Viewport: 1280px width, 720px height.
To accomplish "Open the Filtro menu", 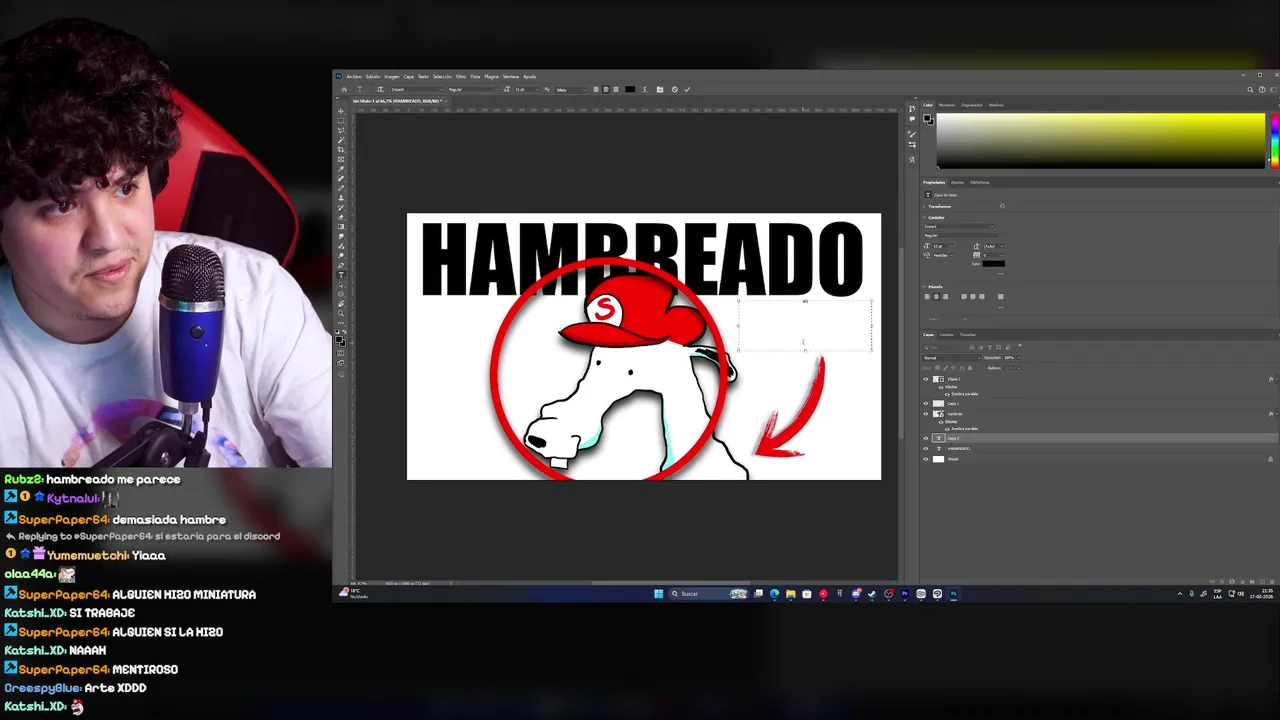I will [x=461, y=76].
